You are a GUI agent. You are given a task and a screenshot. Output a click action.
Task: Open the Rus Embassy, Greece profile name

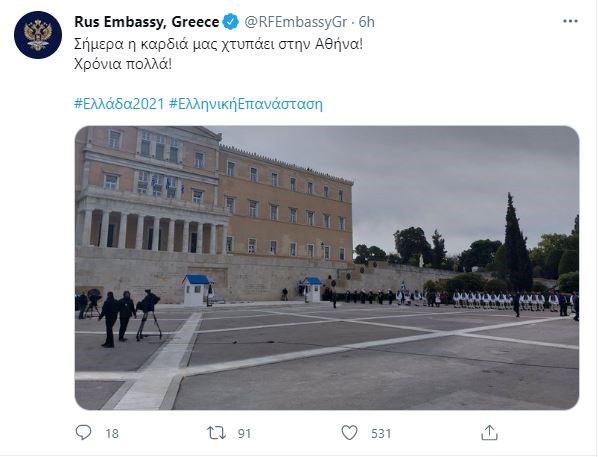click(147, 22)
